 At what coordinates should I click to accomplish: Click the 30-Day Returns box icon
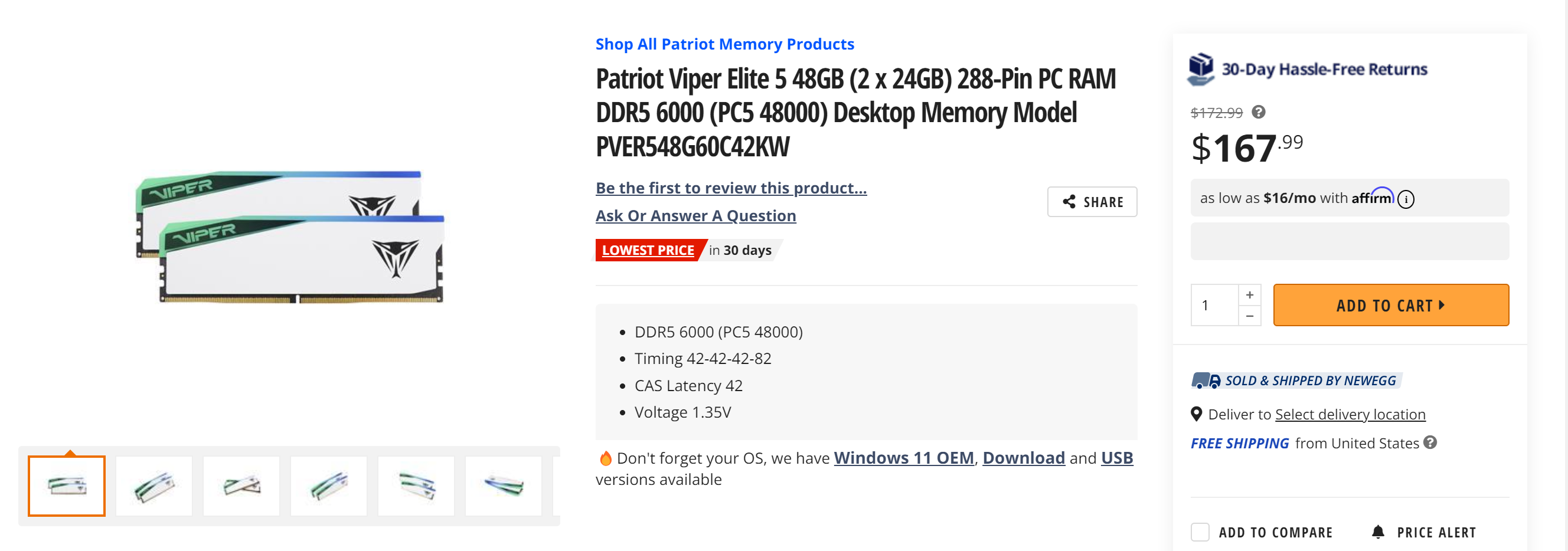pos(1201,68)
